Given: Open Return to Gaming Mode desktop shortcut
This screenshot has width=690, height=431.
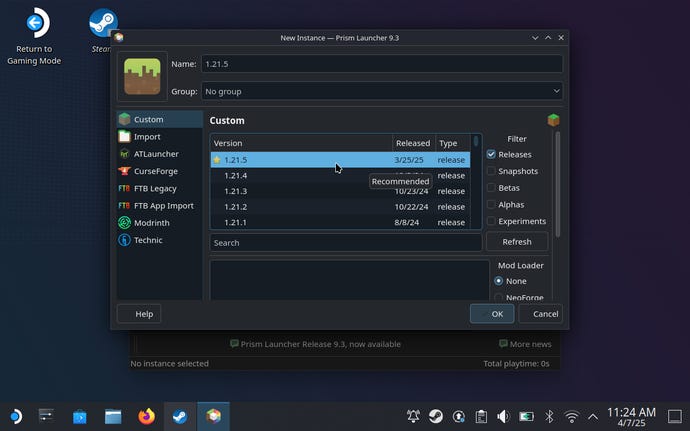Looking at the screenshot, I should coord(34,37).
